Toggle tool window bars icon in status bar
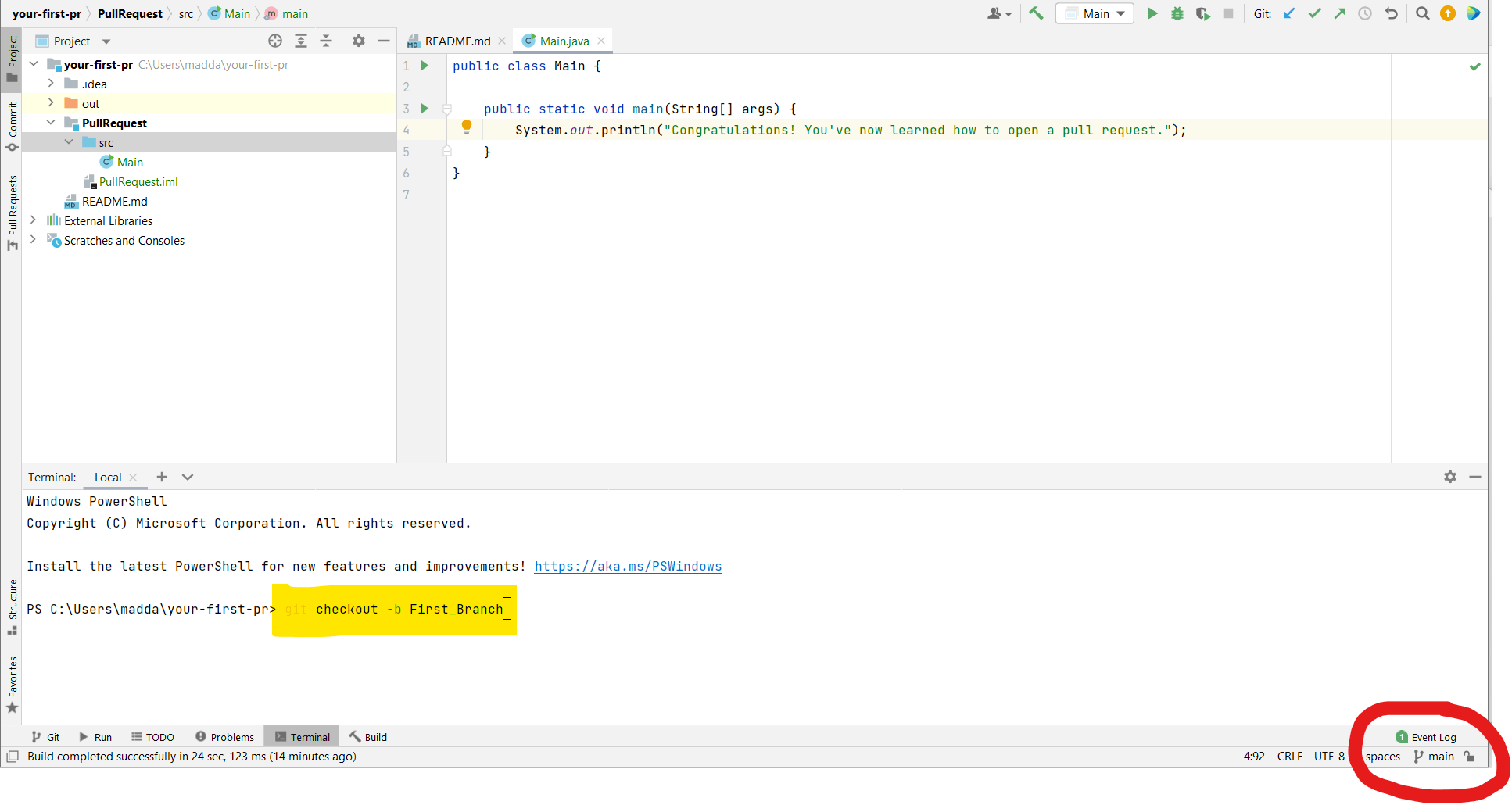Image resolution: width=1512 pixels, height=805 pixels. (13, 757)
